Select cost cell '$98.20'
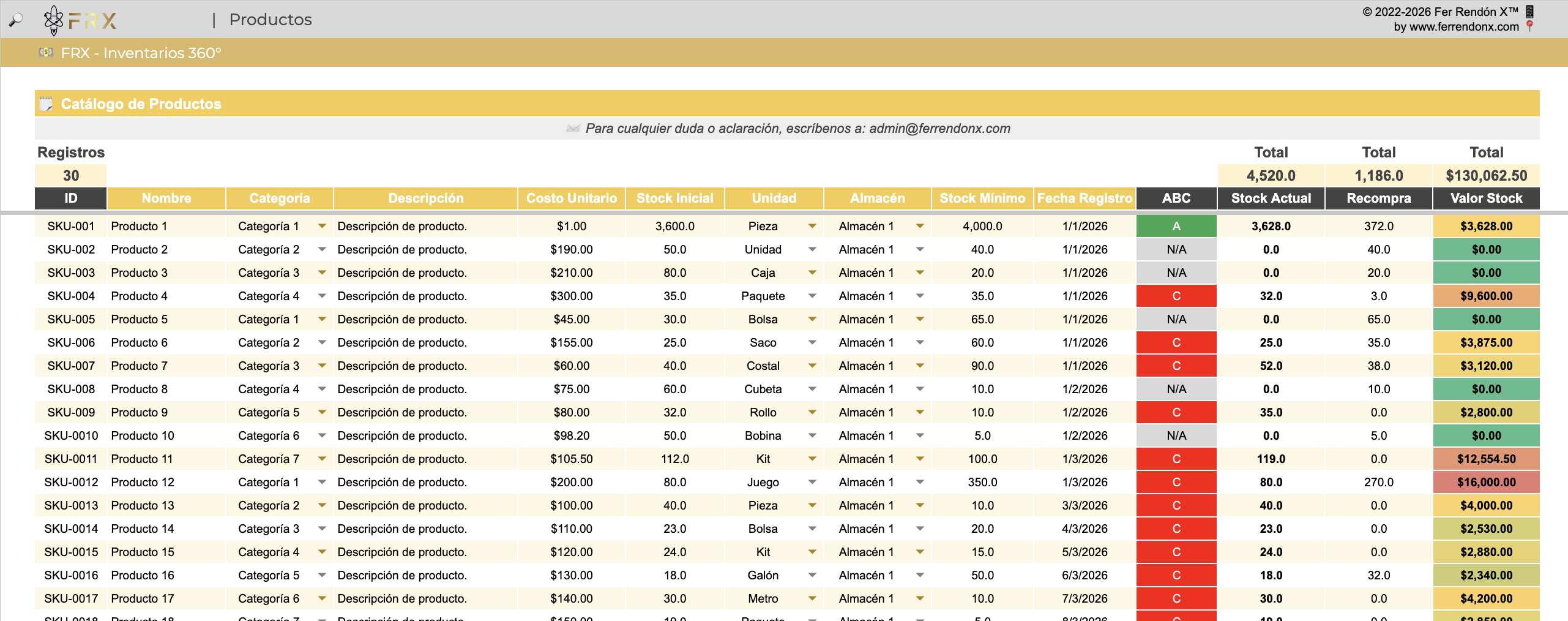The image size is (1568, 621). 572,435
